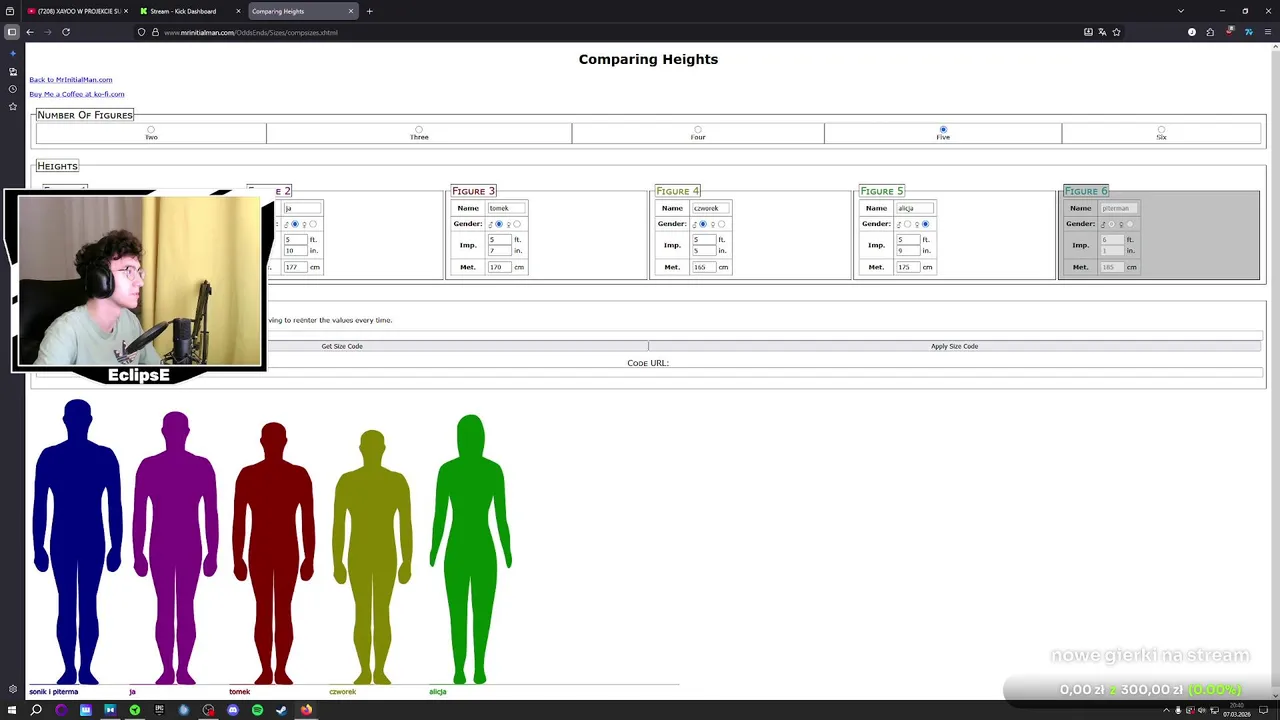Click the Code URL text field
The image size is (1280, 720).
pyautogui.click(x=648, y=374)
